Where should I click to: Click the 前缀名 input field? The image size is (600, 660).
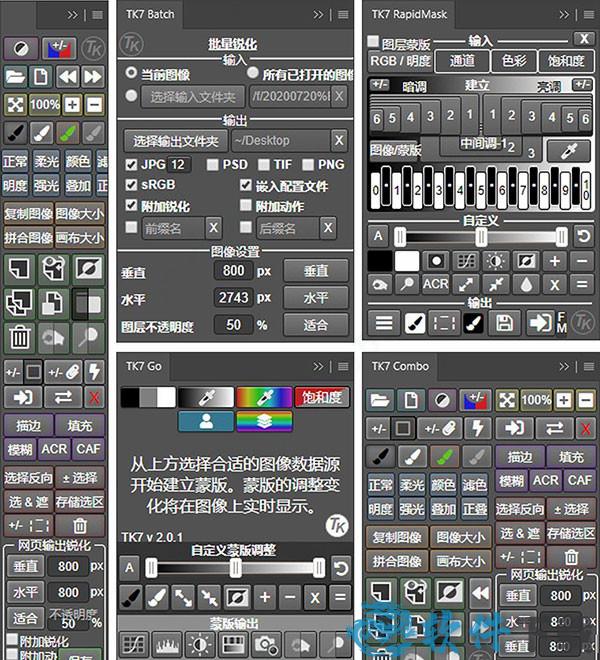[173, 228]
